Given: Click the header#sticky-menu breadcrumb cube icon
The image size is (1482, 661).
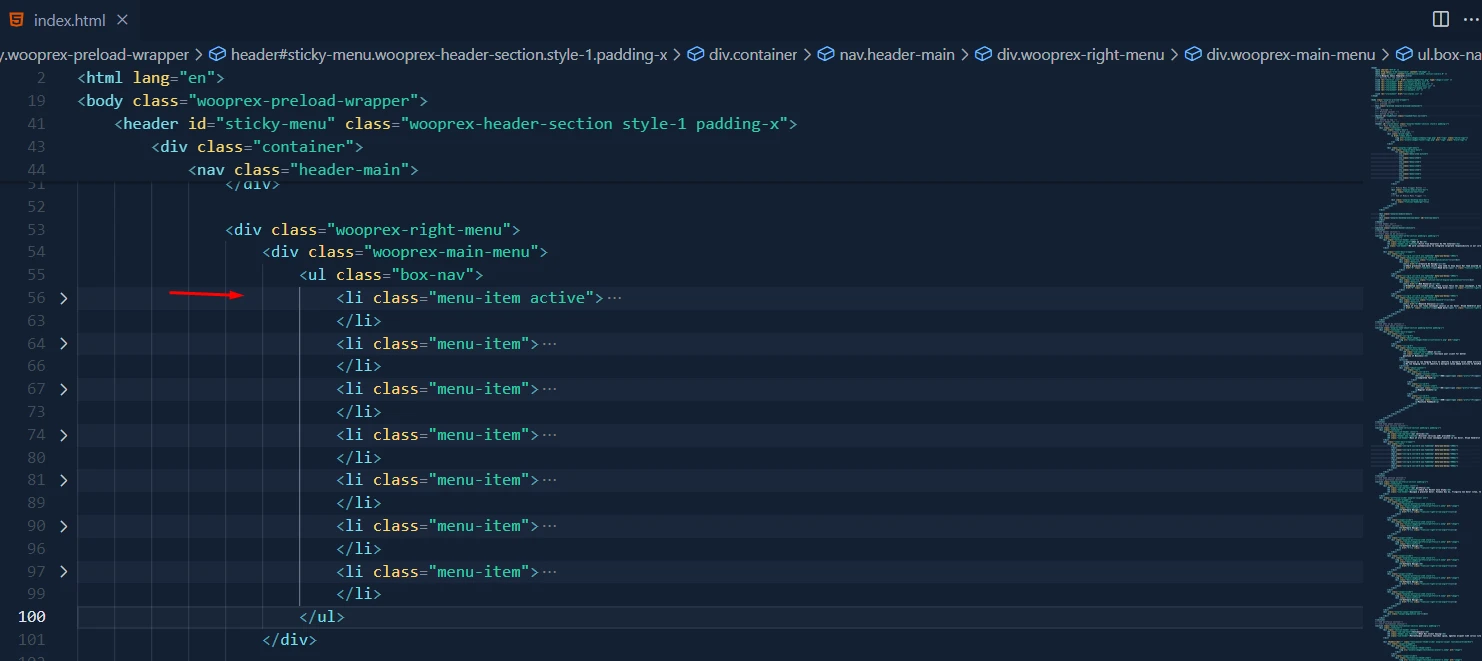Looking at the screenshot, I should 217,55.
